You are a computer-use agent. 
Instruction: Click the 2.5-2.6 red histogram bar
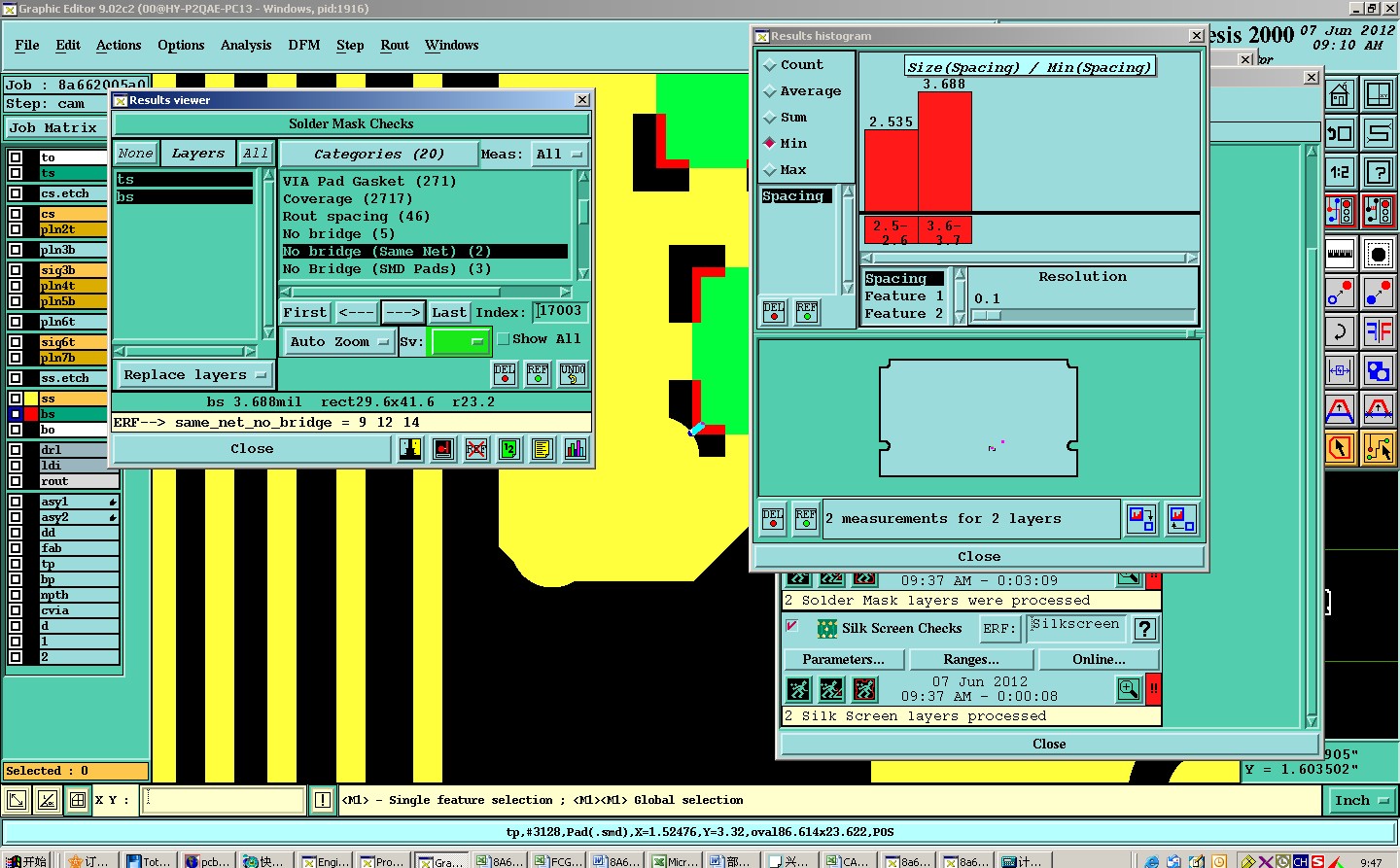pyautogui.click(x=892, y=171)
